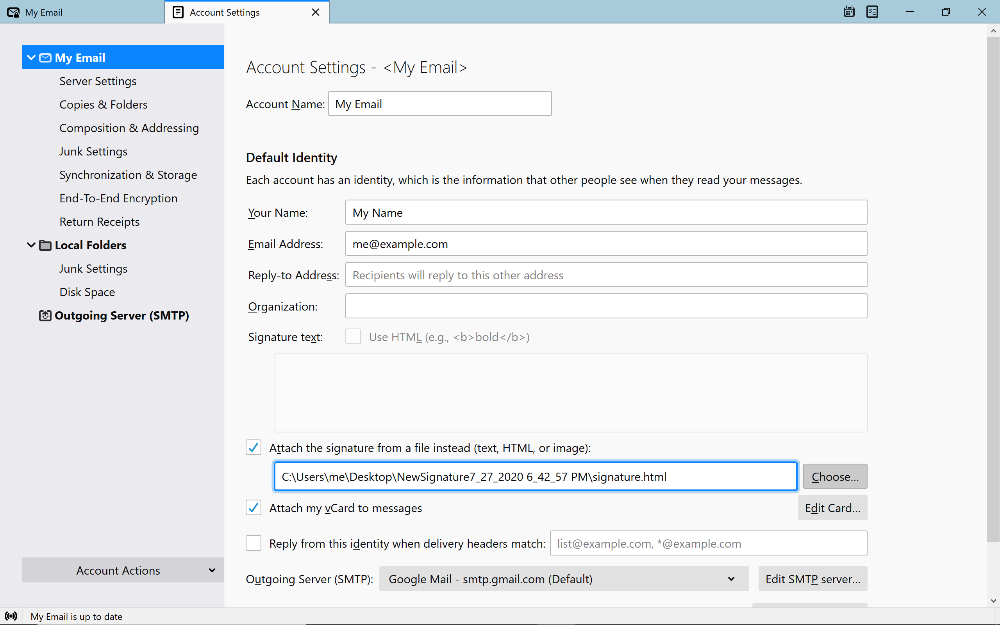Close the Account Settings tab
The height and width of the screenshot is (625, 1000).
(x=315, y=12)
